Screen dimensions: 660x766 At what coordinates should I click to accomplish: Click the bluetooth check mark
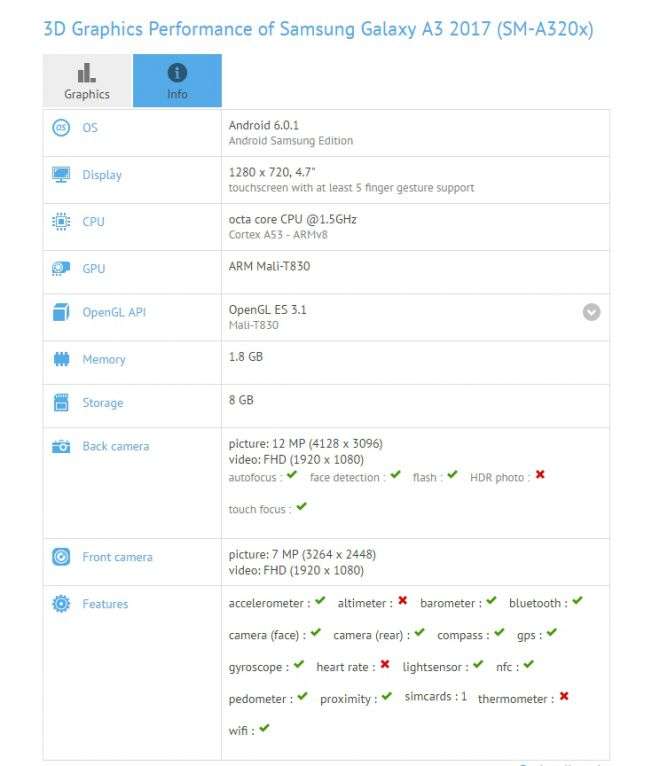pos(577,600)
